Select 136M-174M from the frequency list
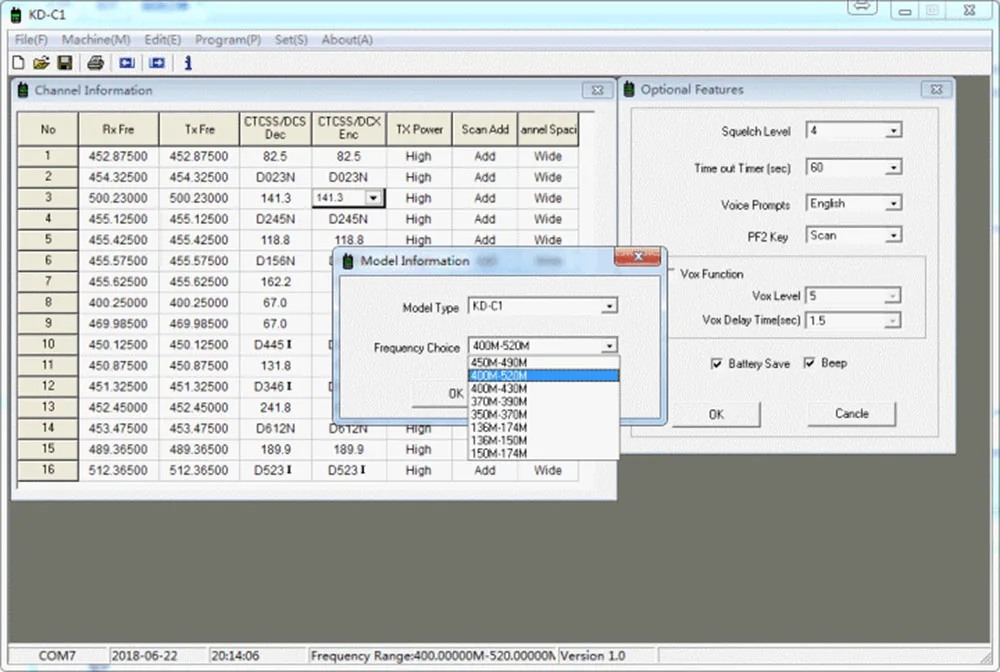The image size is (1000, 672). (x=498, y=427)
